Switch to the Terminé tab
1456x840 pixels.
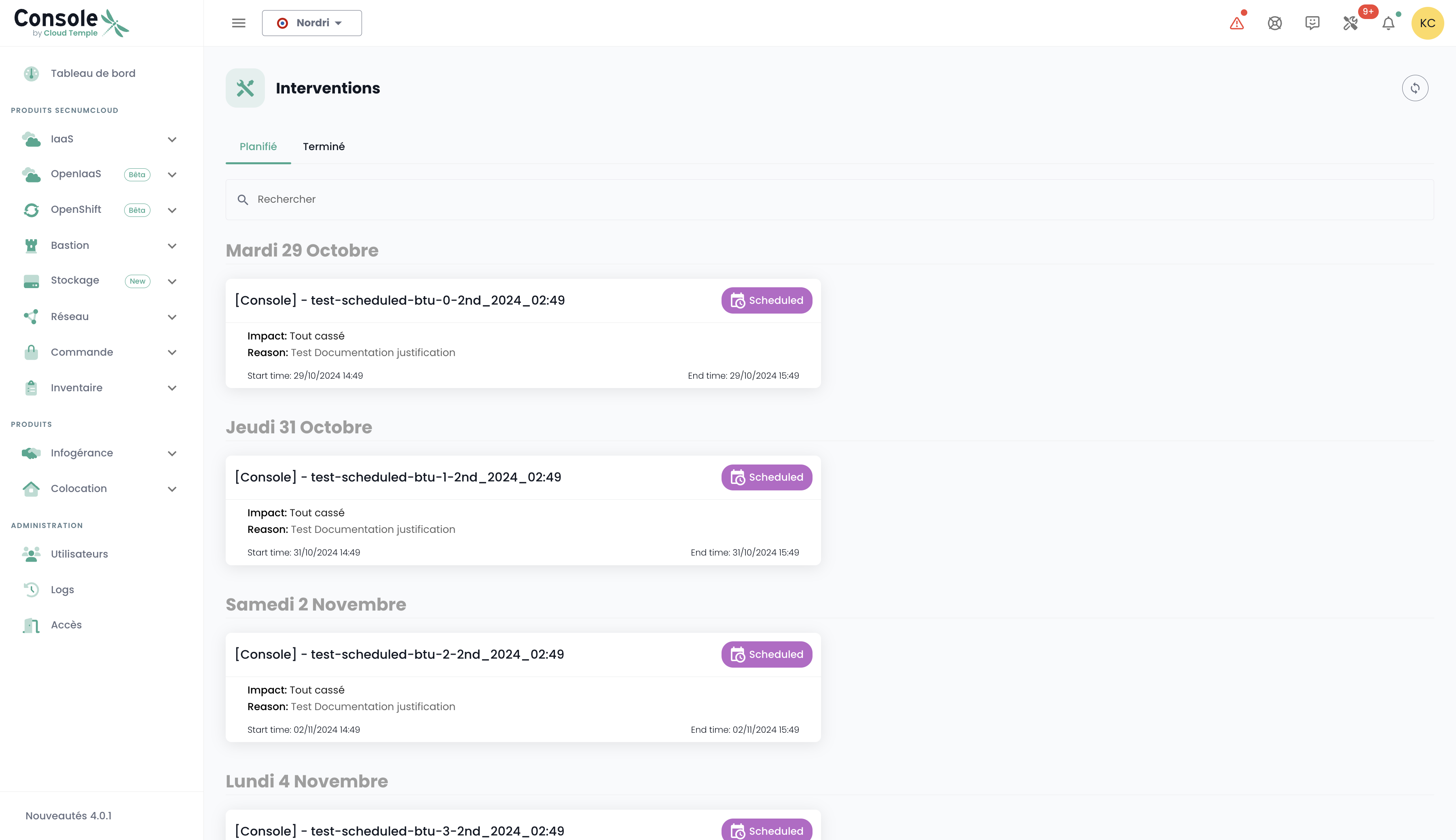pyautogui.click(x=324, y=146)
